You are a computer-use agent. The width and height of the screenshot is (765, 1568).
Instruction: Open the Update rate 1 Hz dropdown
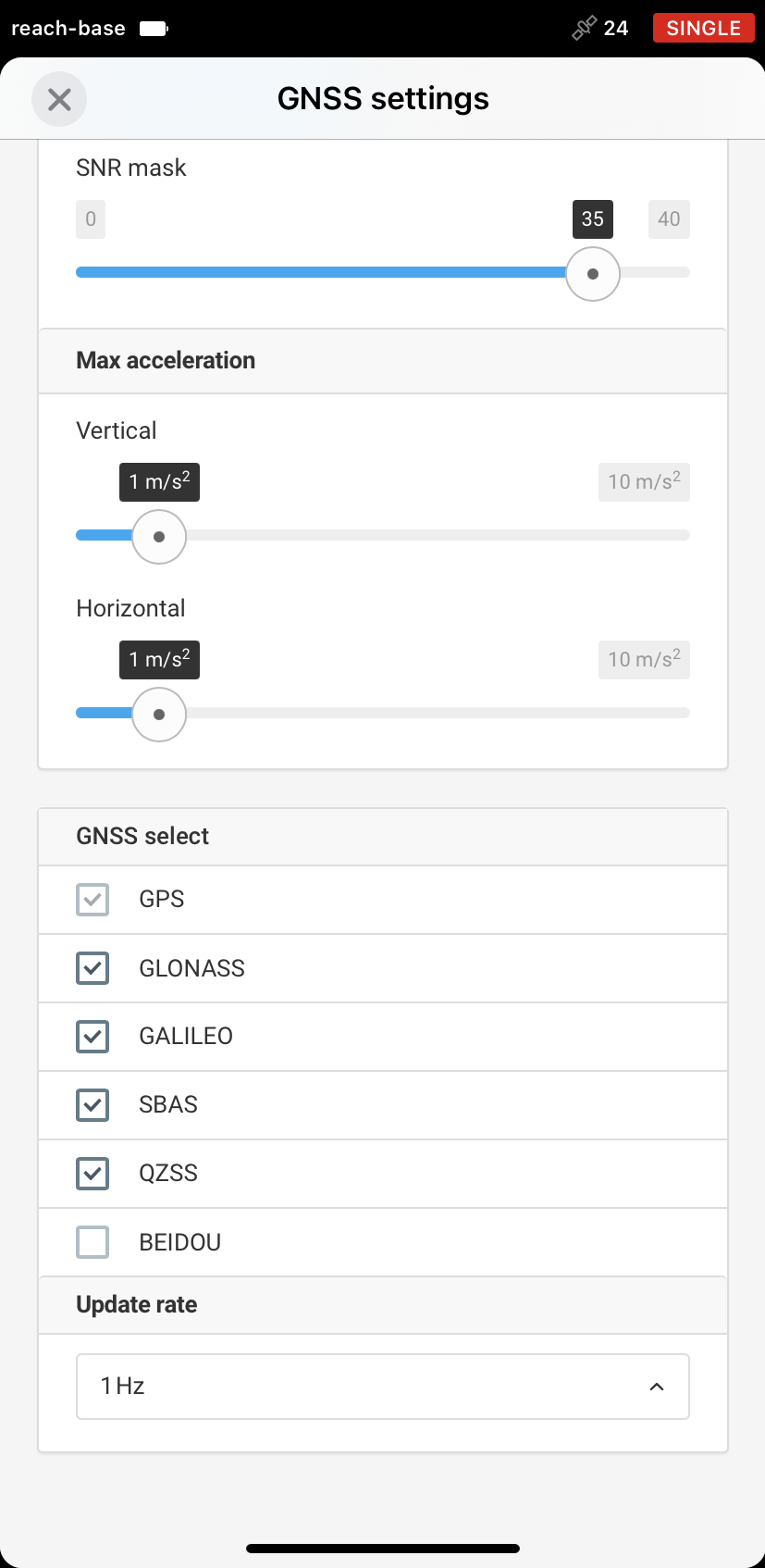pos(383,1387)
